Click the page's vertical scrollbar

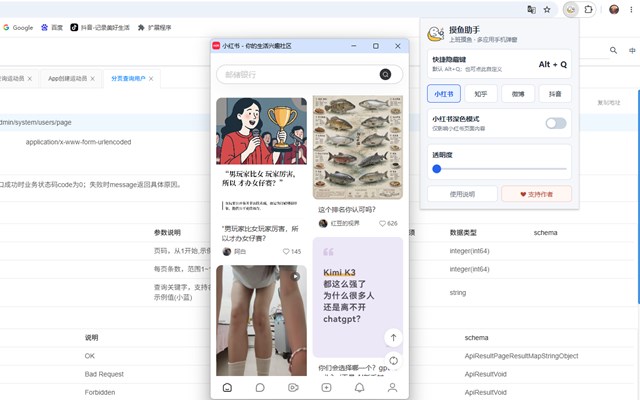[x=638, y=196]
